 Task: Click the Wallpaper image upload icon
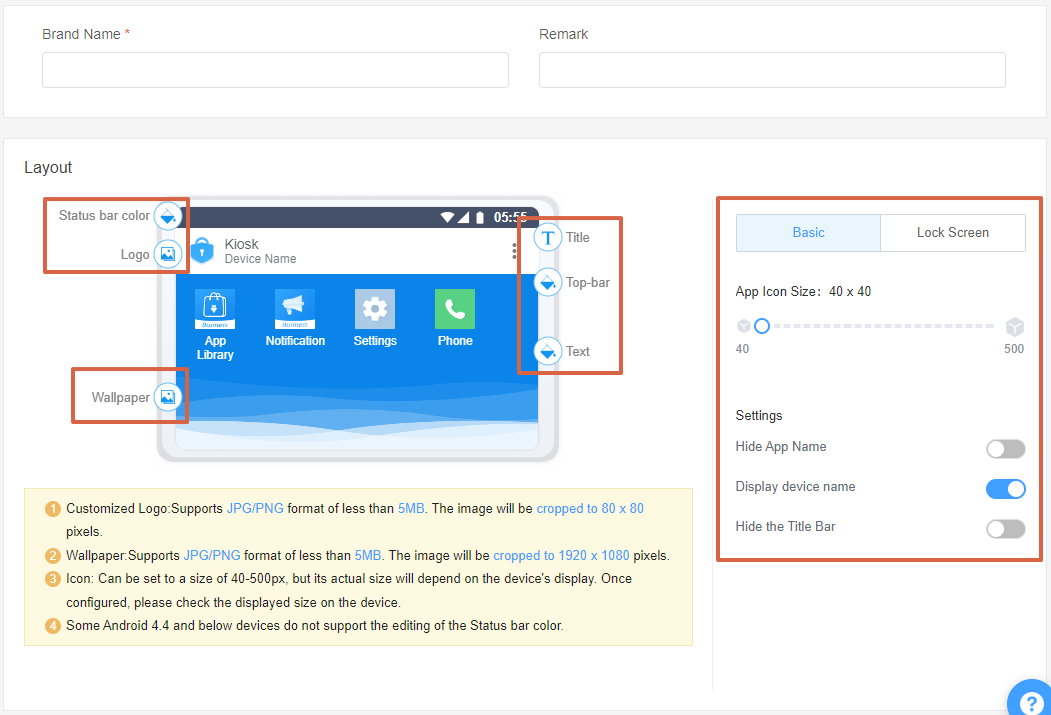point(168,397)
